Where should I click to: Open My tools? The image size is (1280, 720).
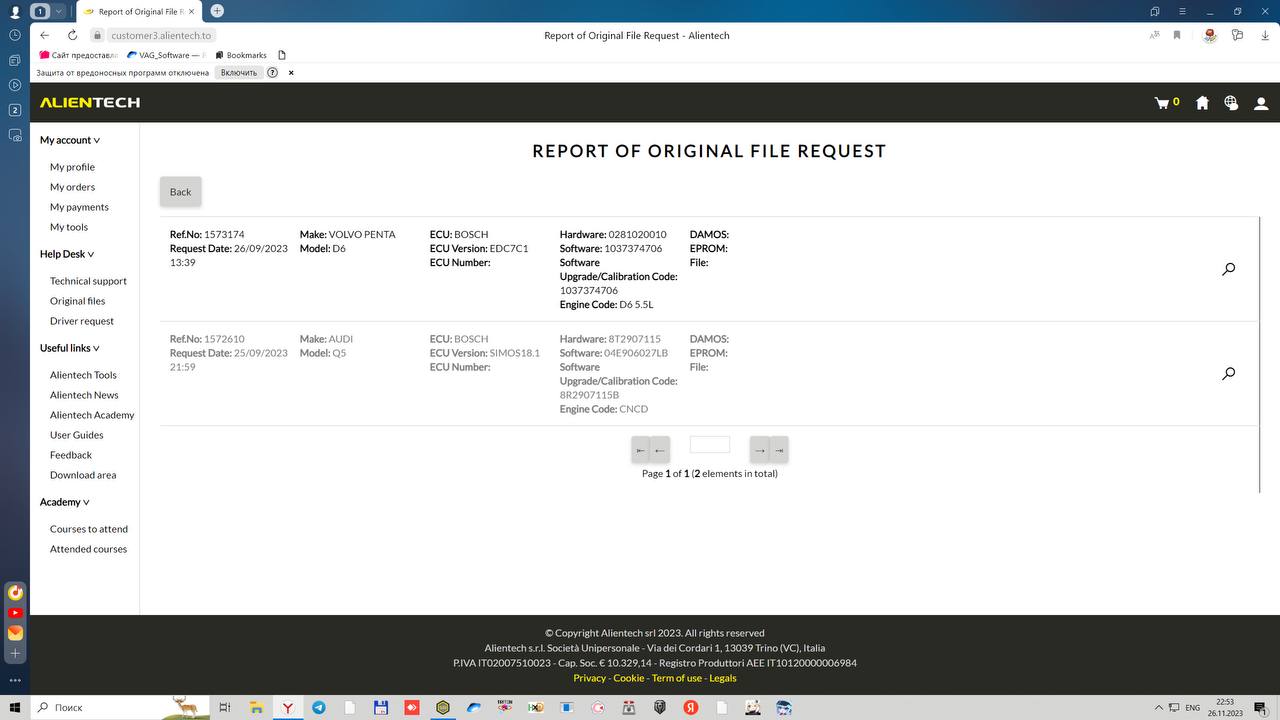69,227
